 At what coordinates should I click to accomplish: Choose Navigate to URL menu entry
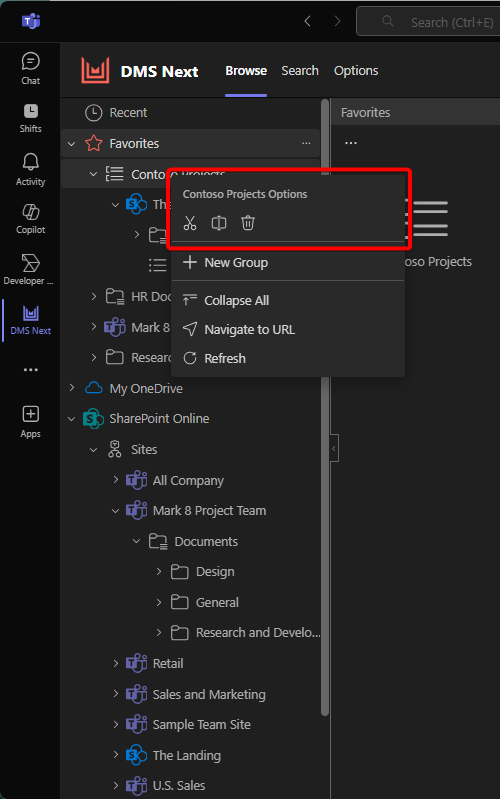click(x=288, y=330)
